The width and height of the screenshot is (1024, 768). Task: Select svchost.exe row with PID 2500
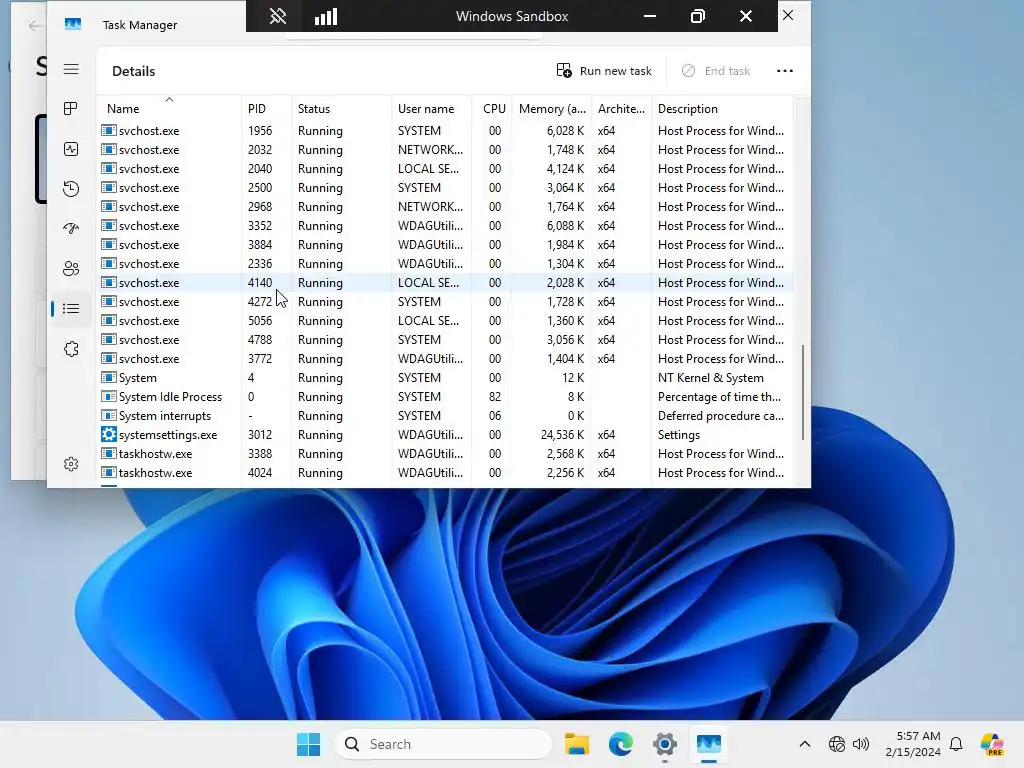pyautogui.click(x=446, y=187)
